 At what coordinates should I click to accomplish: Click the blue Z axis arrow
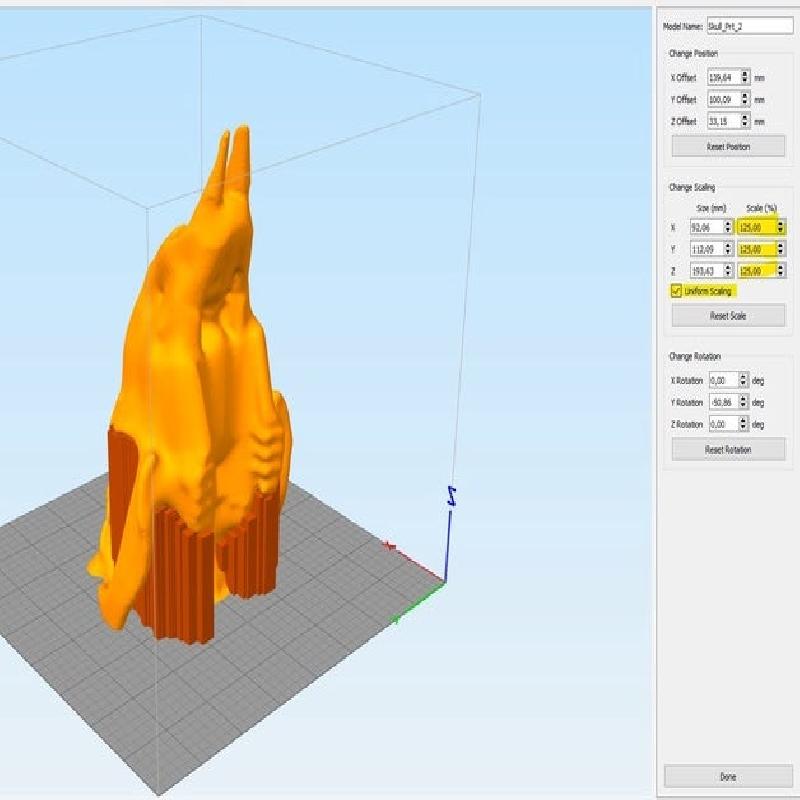pos(450,533)
